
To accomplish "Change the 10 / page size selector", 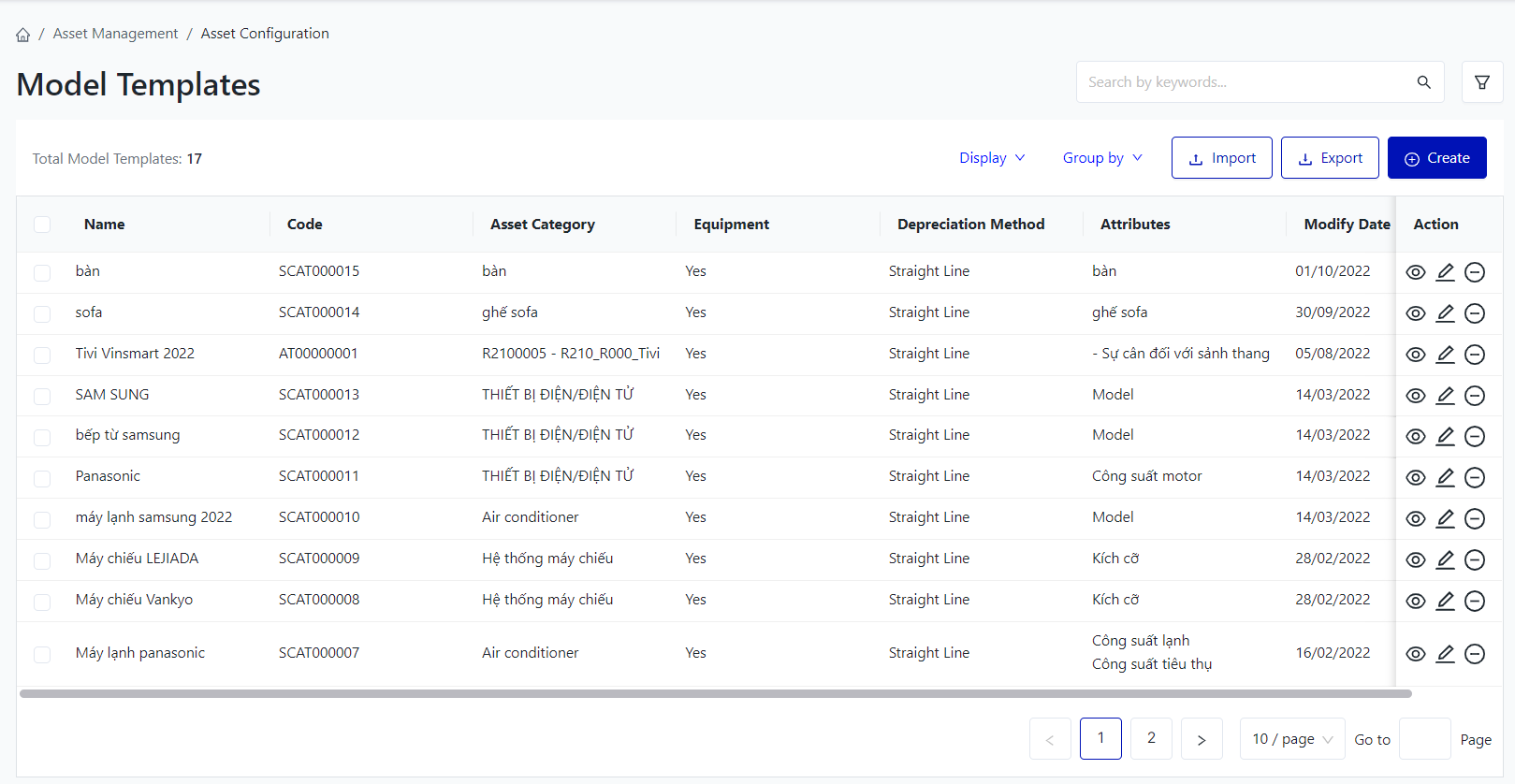I will click(1291, 739).
